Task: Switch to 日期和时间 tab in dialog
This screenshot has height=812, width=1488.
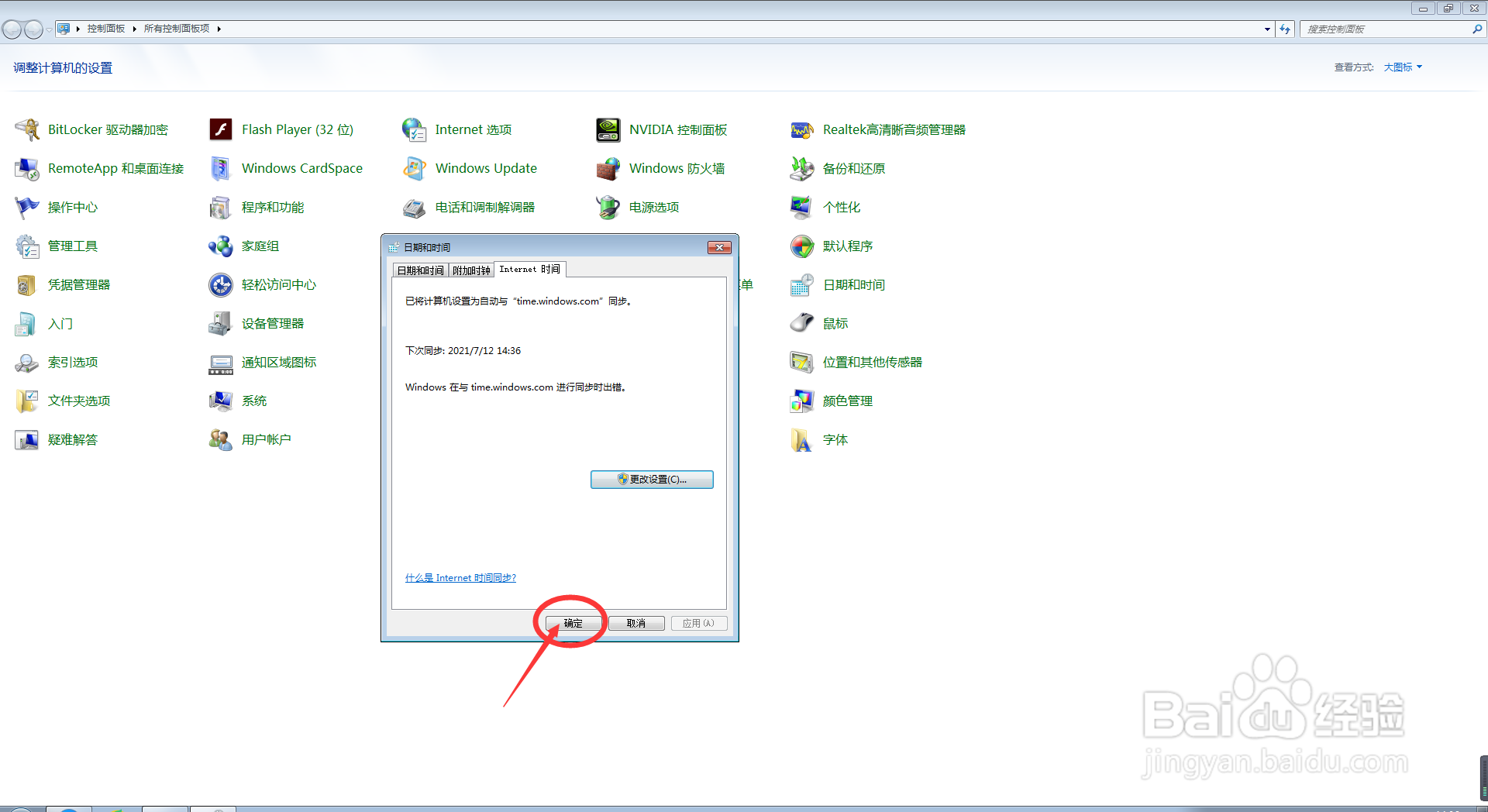Action: tap(420, 270)
